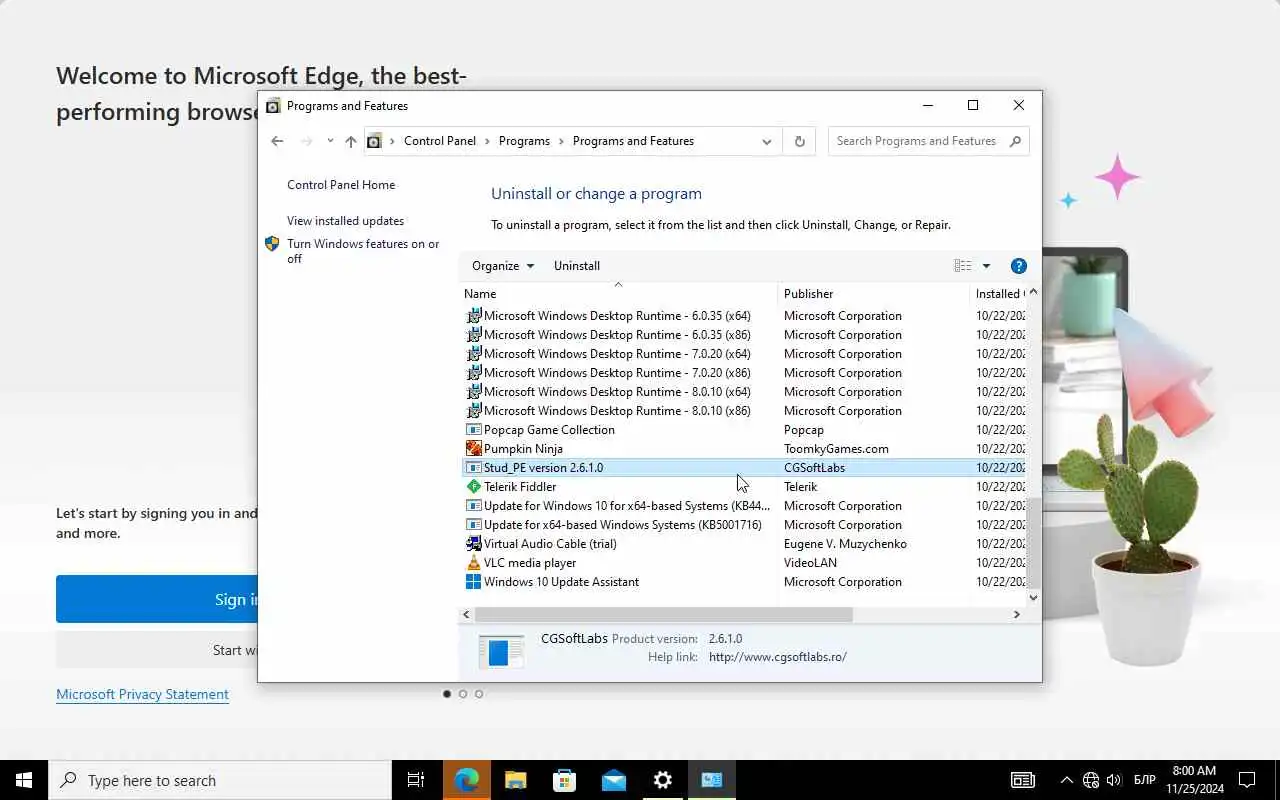Open the recent locations dropdown arrow
The height and width of the screenshot is (800, 1280).
tap(330, 141)
